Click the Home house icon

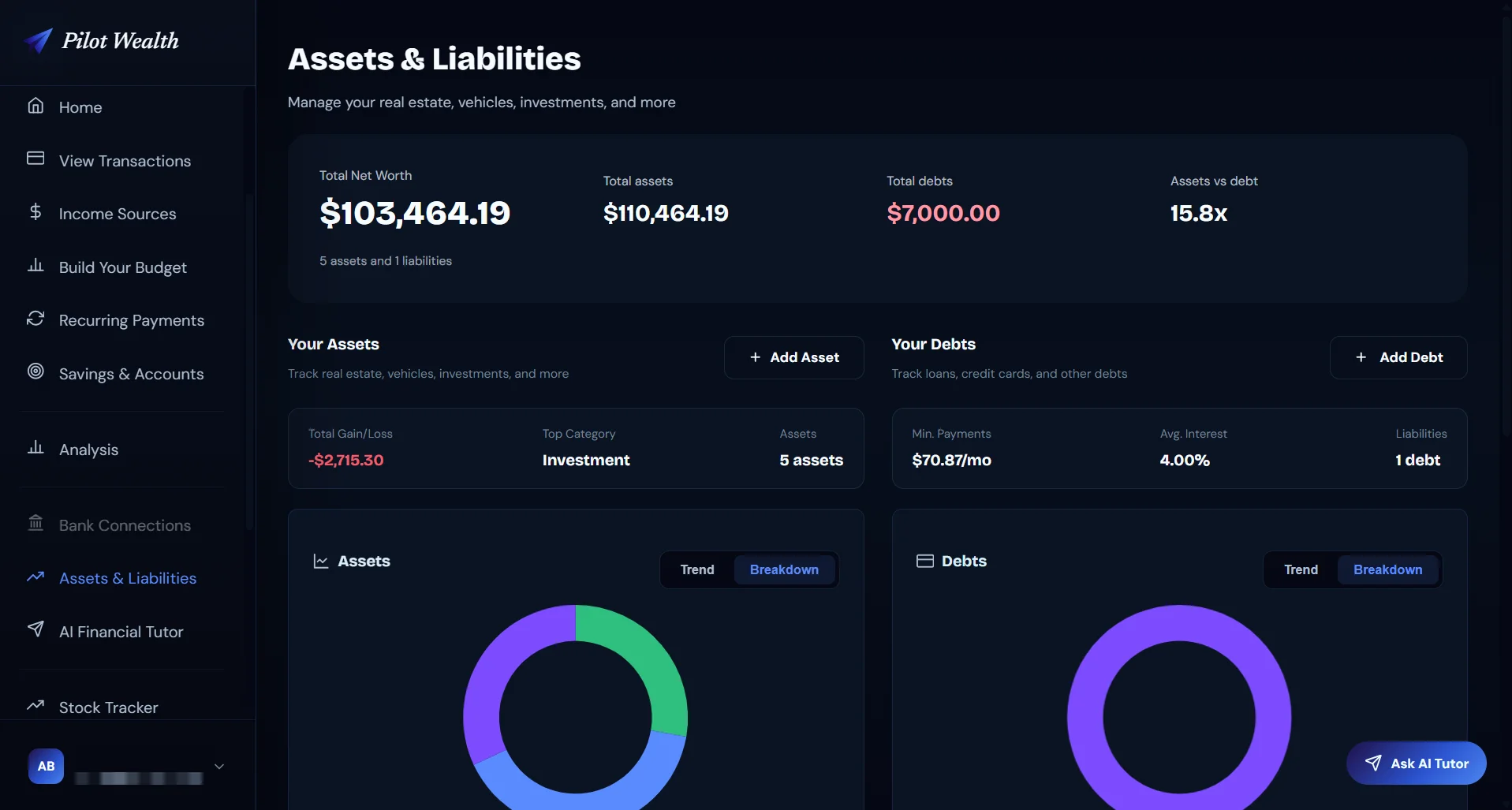coord(35,106)
